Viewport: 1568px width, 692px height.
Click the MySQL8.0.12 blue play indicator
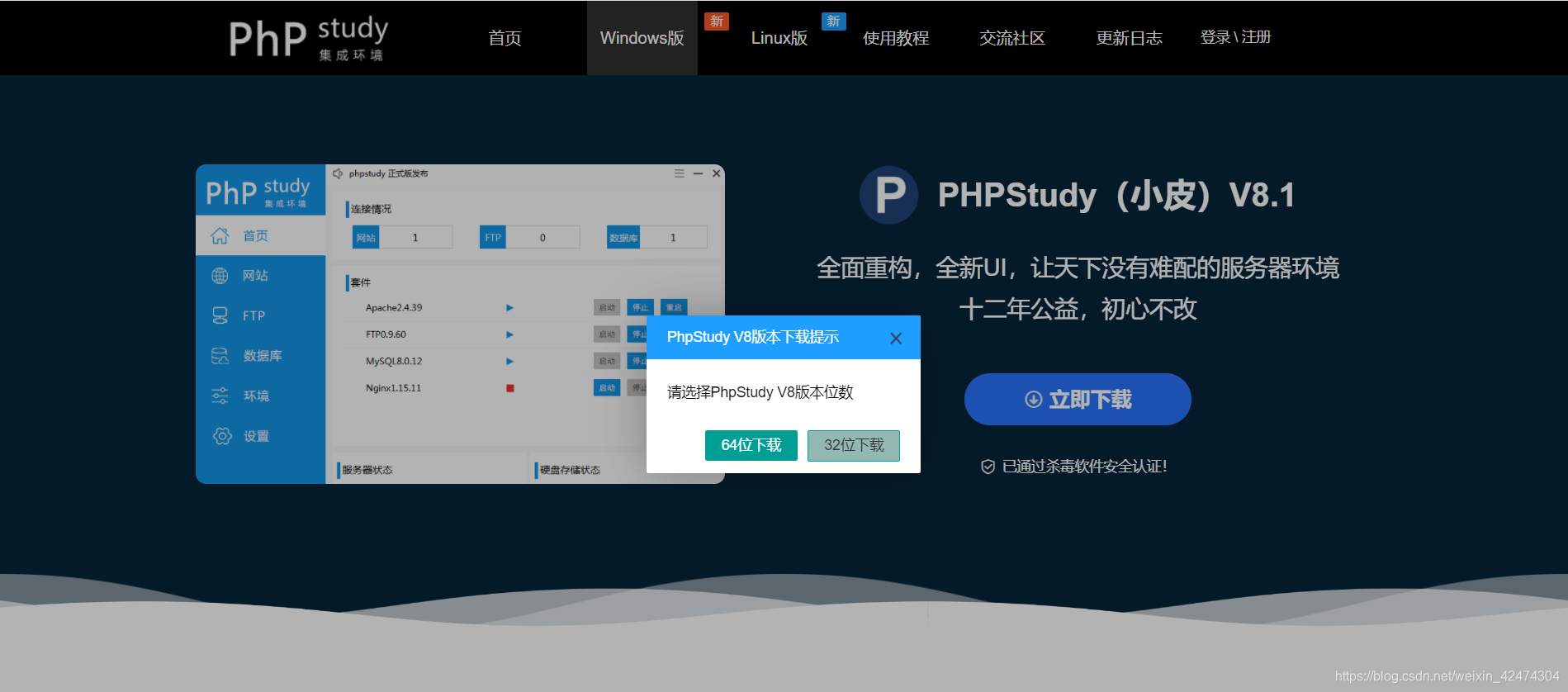tap(509, 362)
